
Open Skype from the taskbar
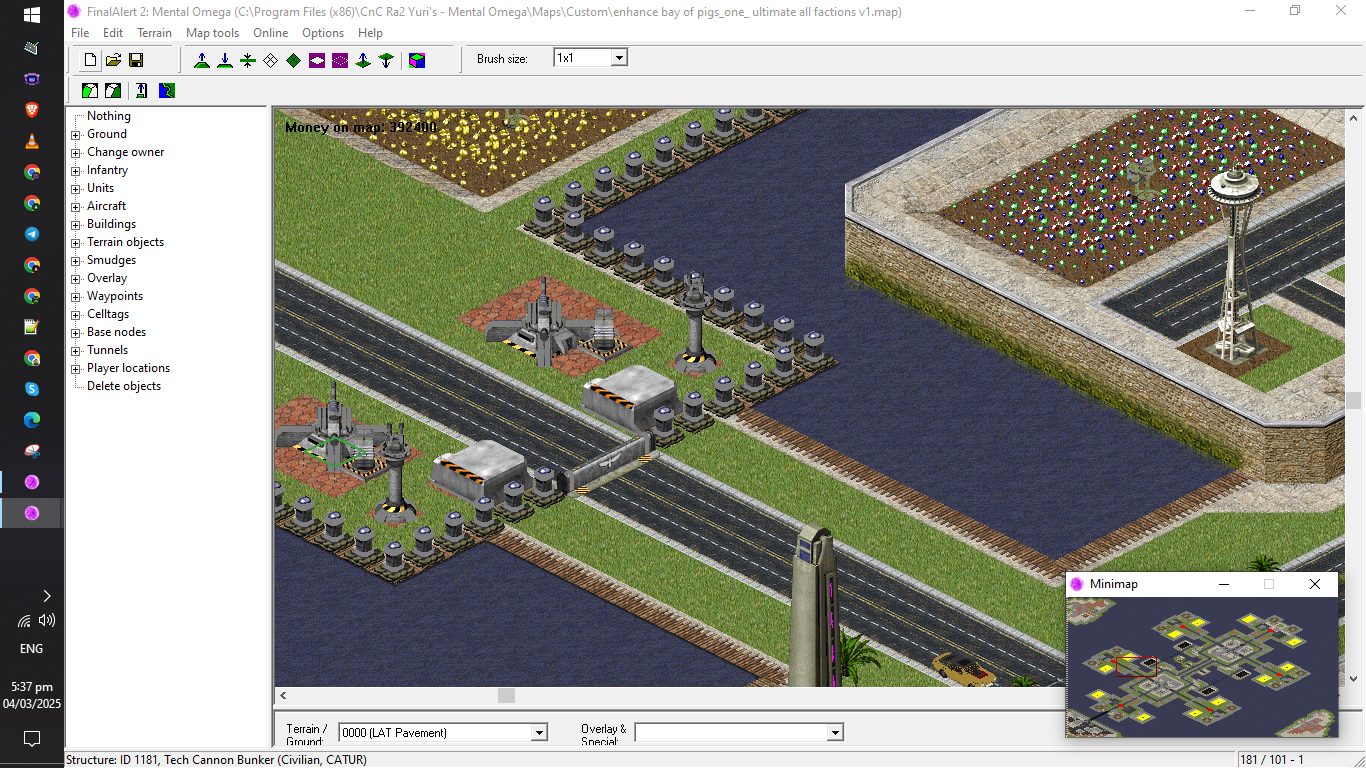coord(31,389)
